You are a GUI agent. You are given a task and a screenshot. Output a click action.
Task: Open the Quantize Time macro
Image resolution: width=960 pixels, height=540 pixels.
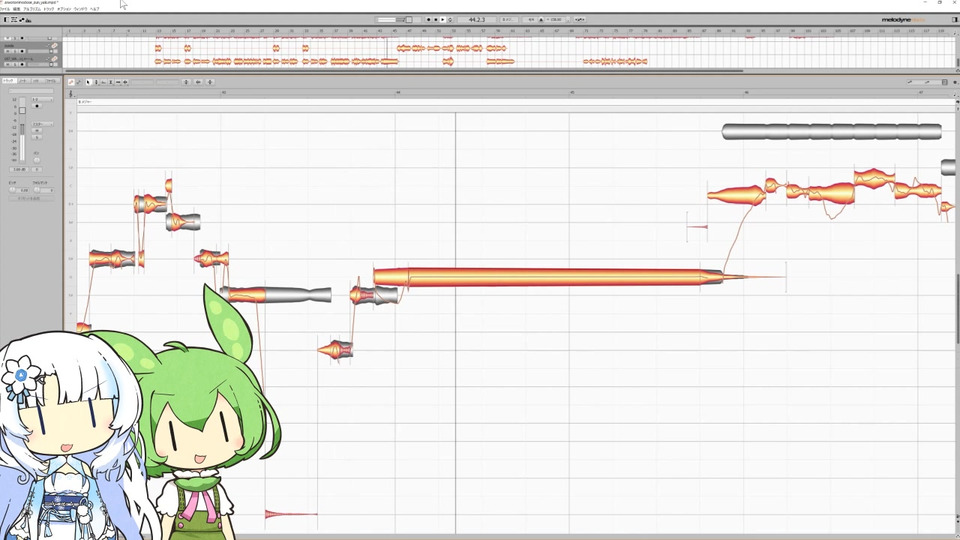click(x=198, y=82)
